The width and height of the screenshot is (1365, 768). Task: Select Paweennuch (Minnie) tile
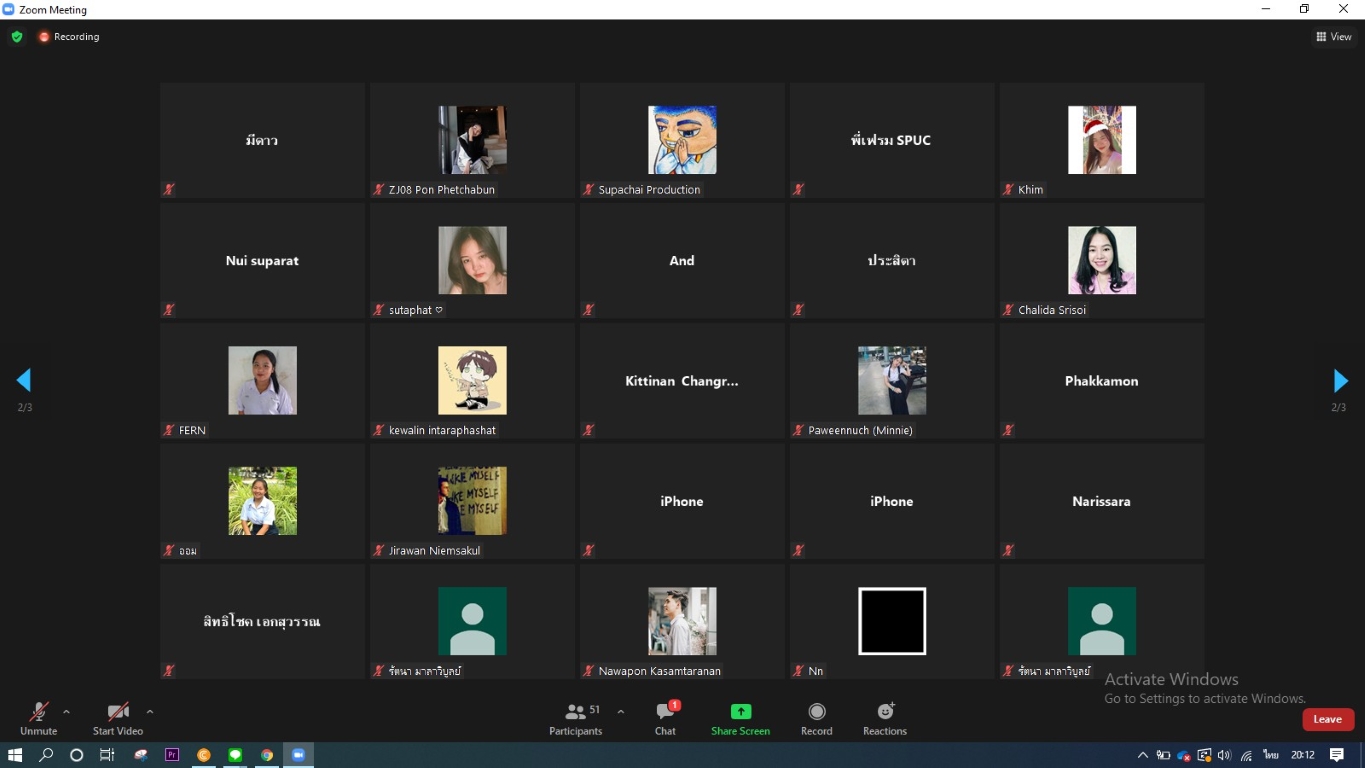tap(892, 381)
